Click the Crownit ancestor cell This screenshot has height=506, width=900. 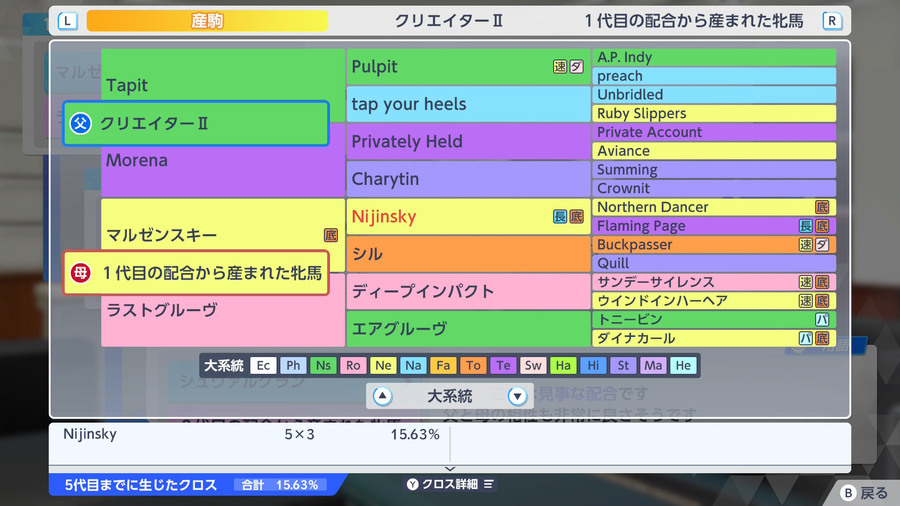(713, 189)
